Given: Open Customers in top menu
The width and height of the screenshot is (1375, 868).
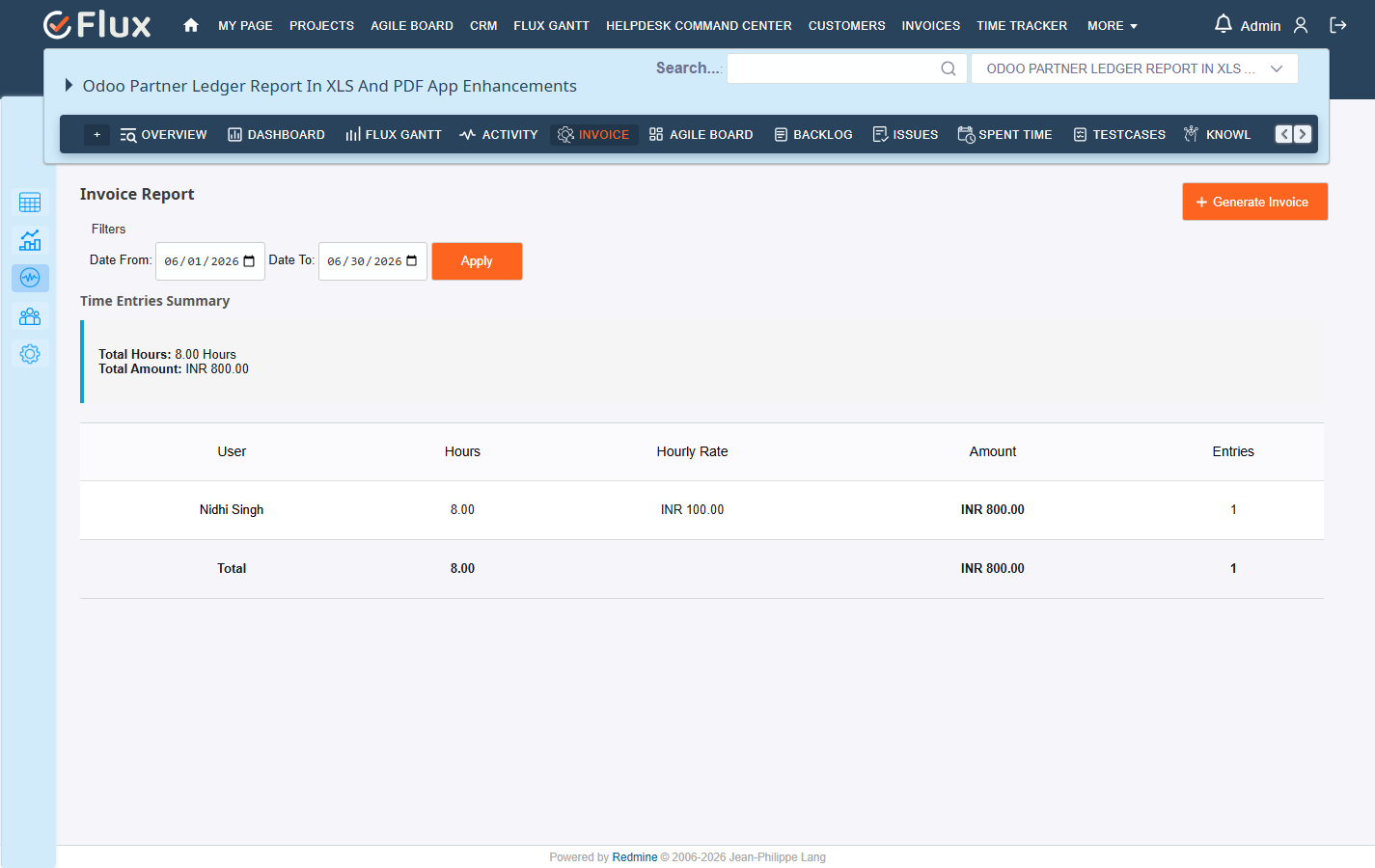Looking at the screenshot, I should pyautogui.click(x=846, y=26).
